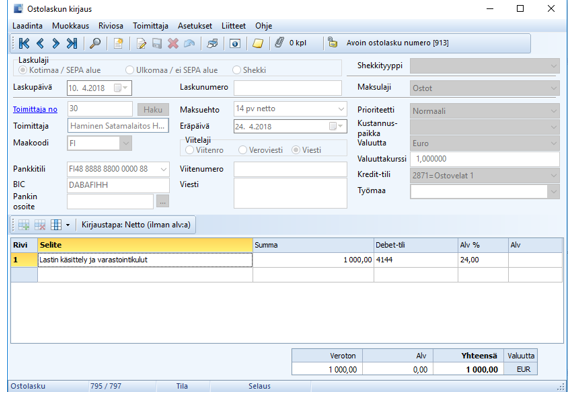Click the yellow sticky note icon

coord(258,43)
